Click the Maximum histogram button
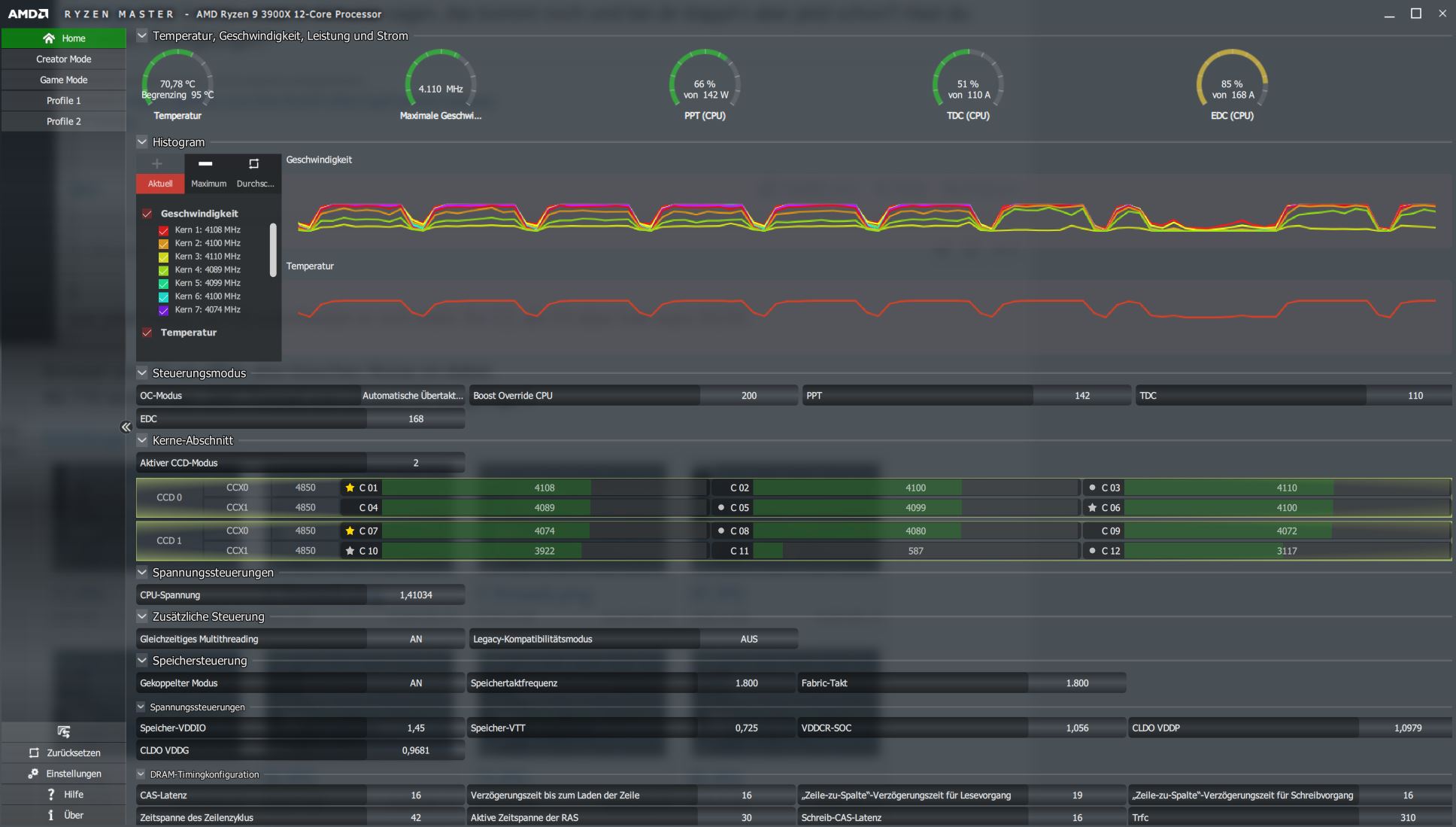This screenshot has height=827, width=1456. pos(208,184)
